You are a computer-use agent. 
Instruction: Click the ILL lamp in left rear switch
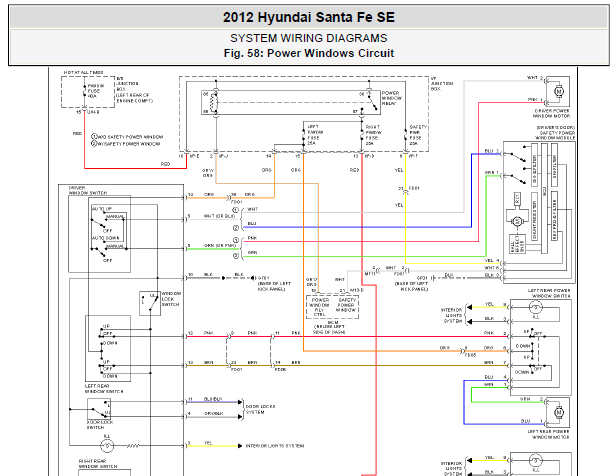(536, 308)
